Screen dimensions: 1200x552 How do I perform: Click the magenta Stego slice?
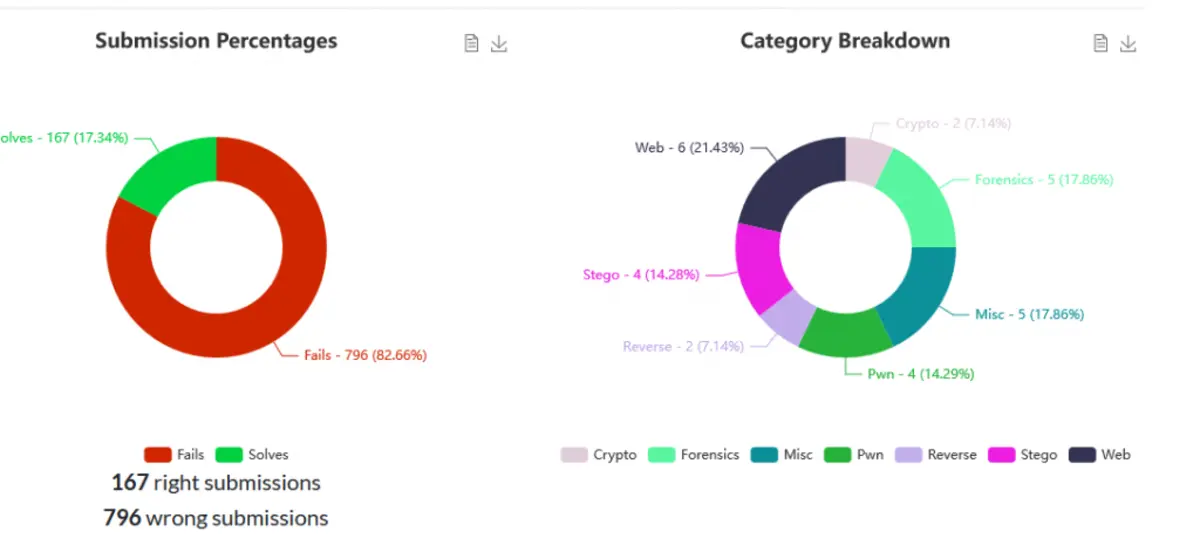click(x=757, y=267)
